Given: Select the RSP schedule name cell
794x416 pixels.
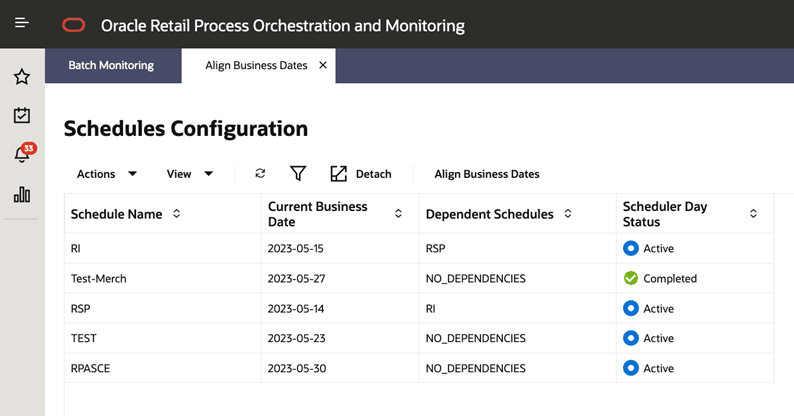Looking at the screenshot, I should click(163, 308).
